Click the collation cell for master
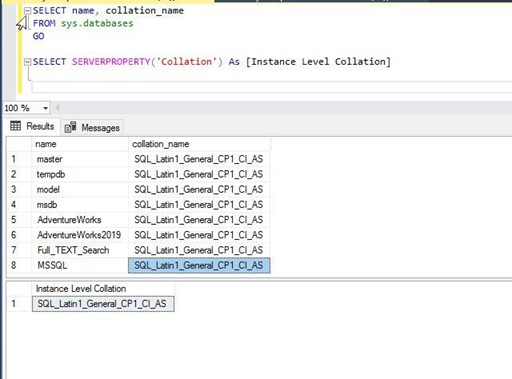512x379 pixels. click(199, 159)
